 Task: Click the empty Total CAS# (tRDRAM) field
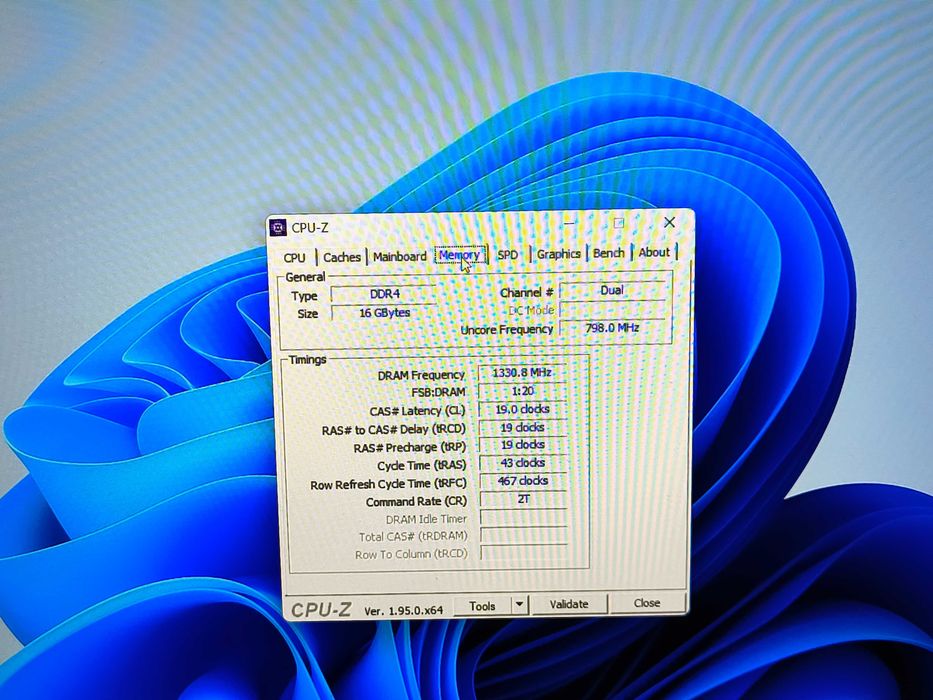[x=524, y=535]
